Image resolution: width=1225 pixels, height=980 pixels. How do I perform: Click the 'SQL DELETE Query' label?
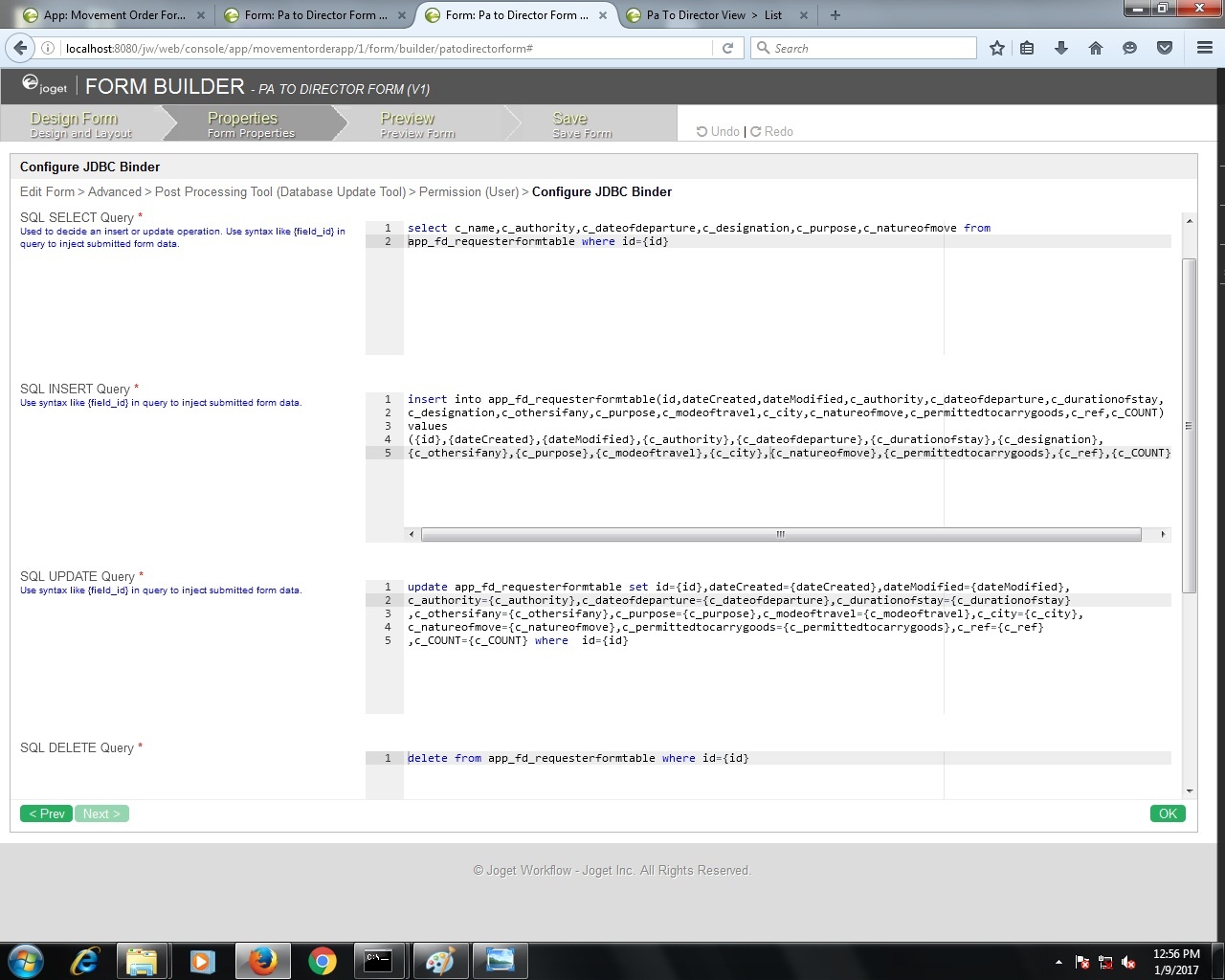click(x=78, y=747)
